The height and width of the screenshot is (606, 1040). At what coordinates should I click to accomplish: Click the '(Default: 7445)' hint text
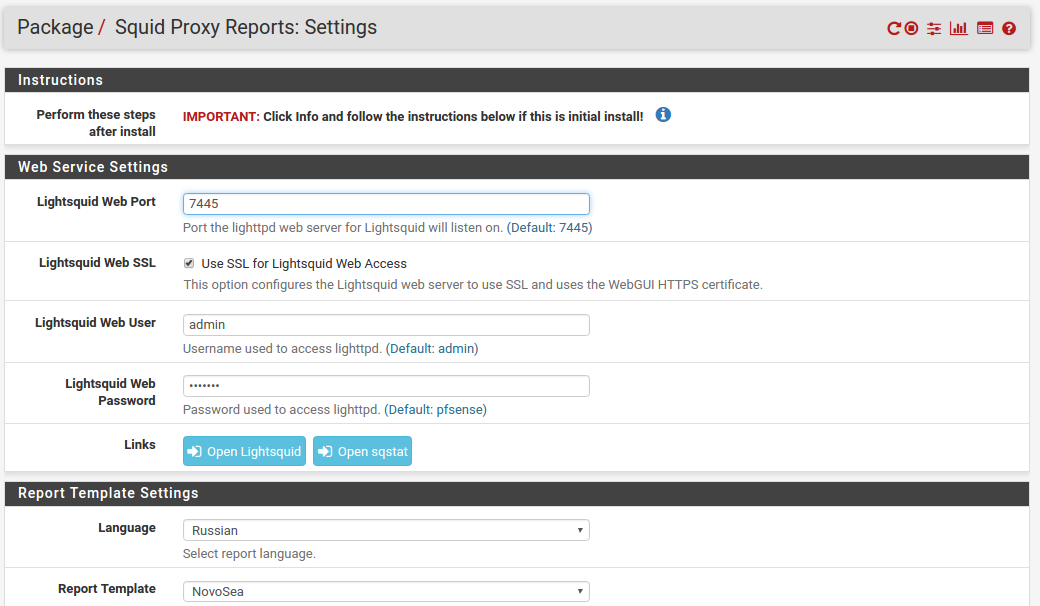pos(549,227)
